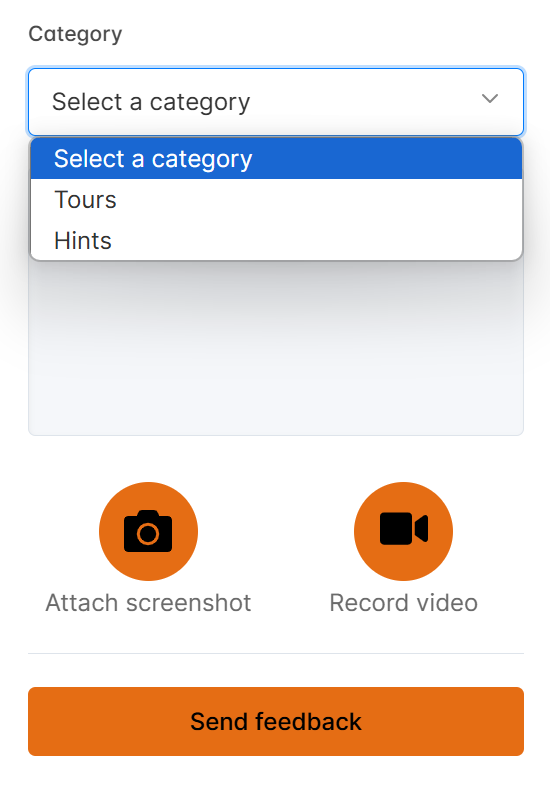Click the Record video label
This screenshot has width=550, height=793.
tap(403, 603)
